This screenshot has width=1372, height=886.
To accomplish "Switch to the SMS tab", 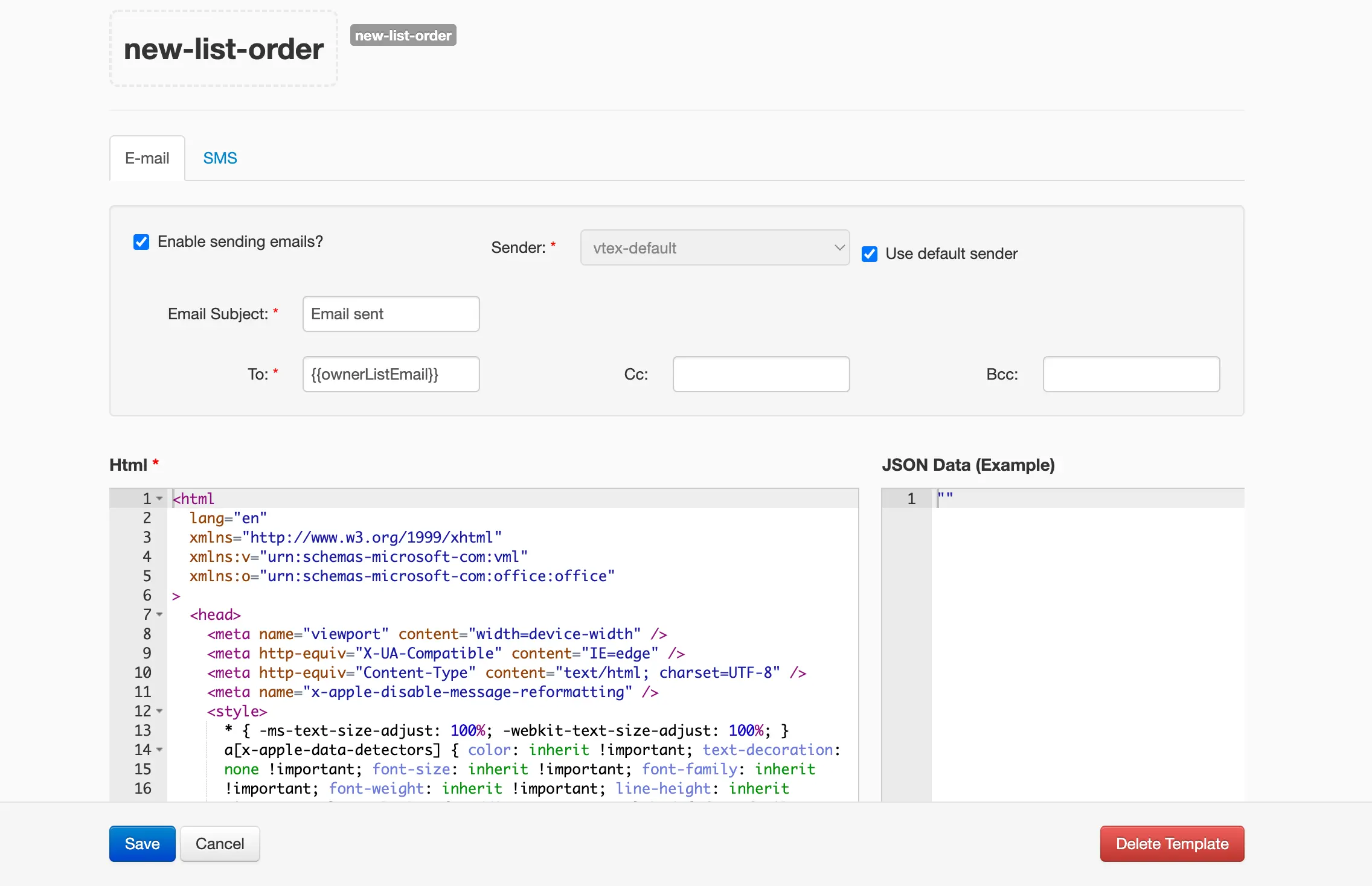I will click(x=220, y=158).
